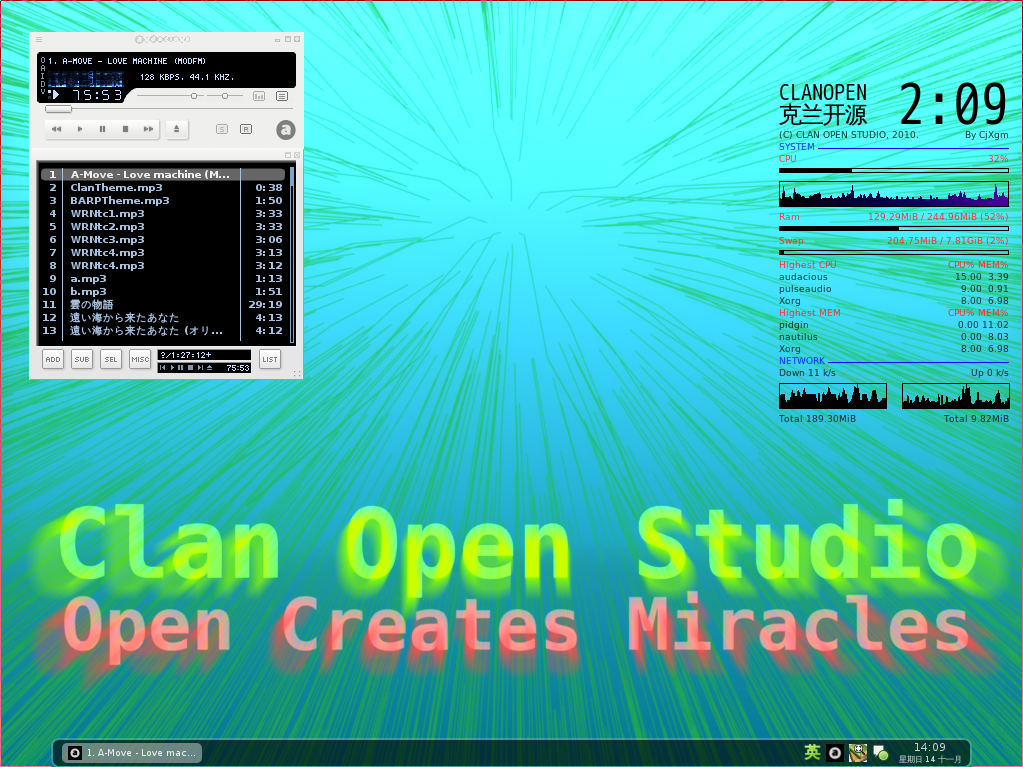Select playlist entry A-Move - Love machine
Image resolution: width=1023 pixels, height=767 pixels.
162,174
